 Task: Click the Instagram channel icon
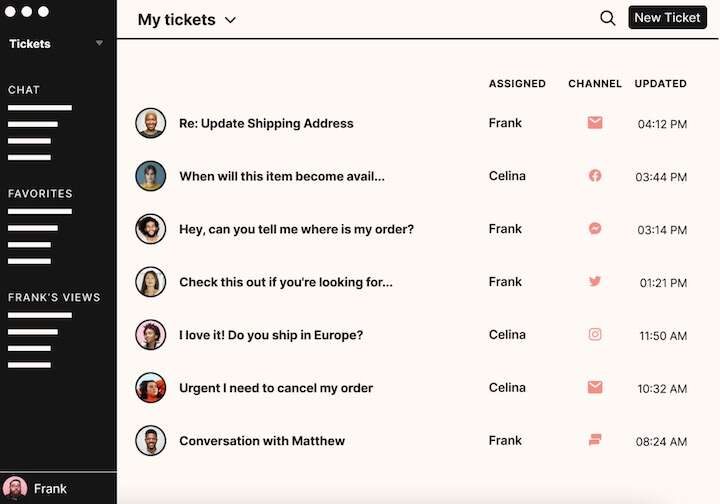595,334
